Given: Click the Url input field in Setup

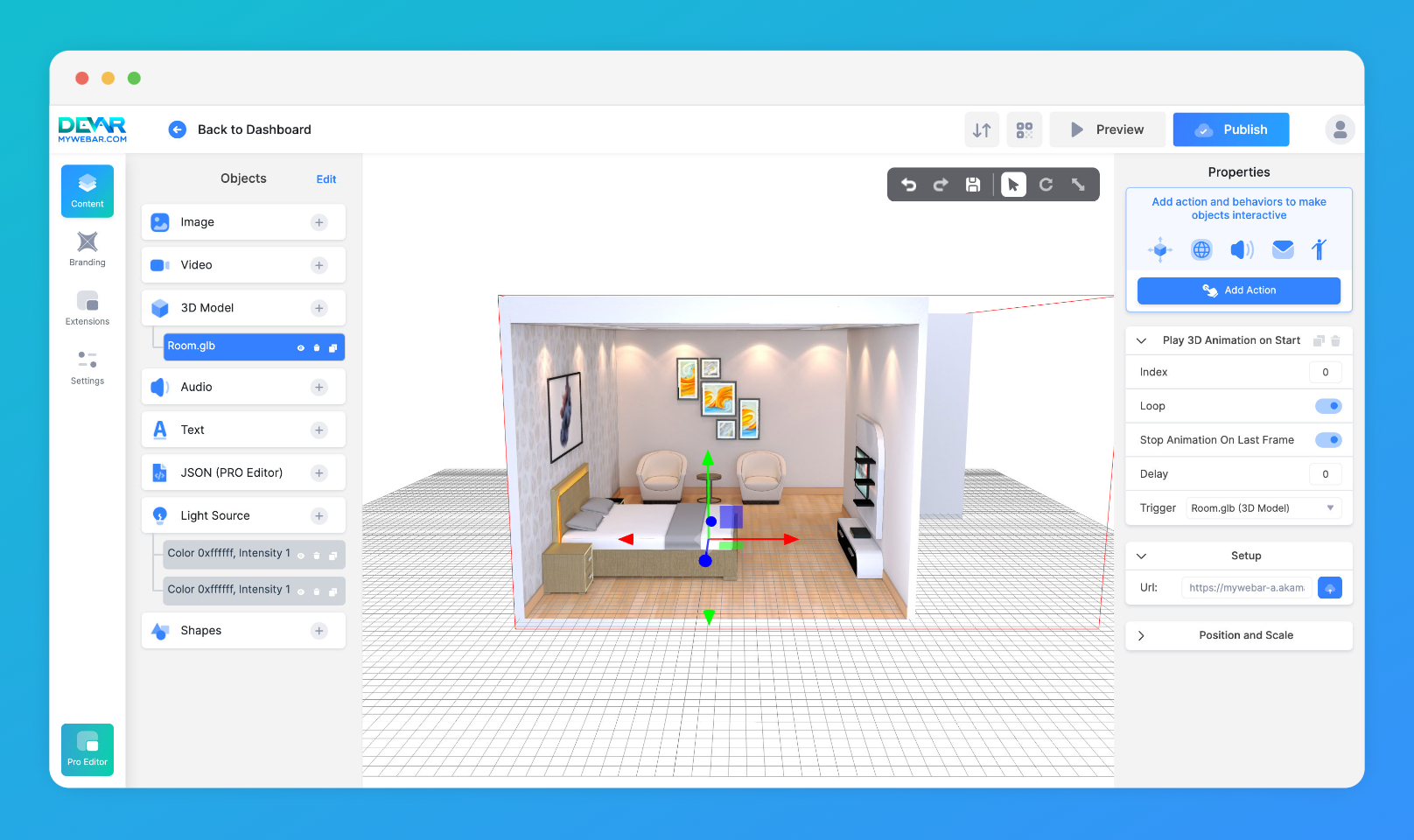Looking at the screenshot, I should coord(1246,587).
